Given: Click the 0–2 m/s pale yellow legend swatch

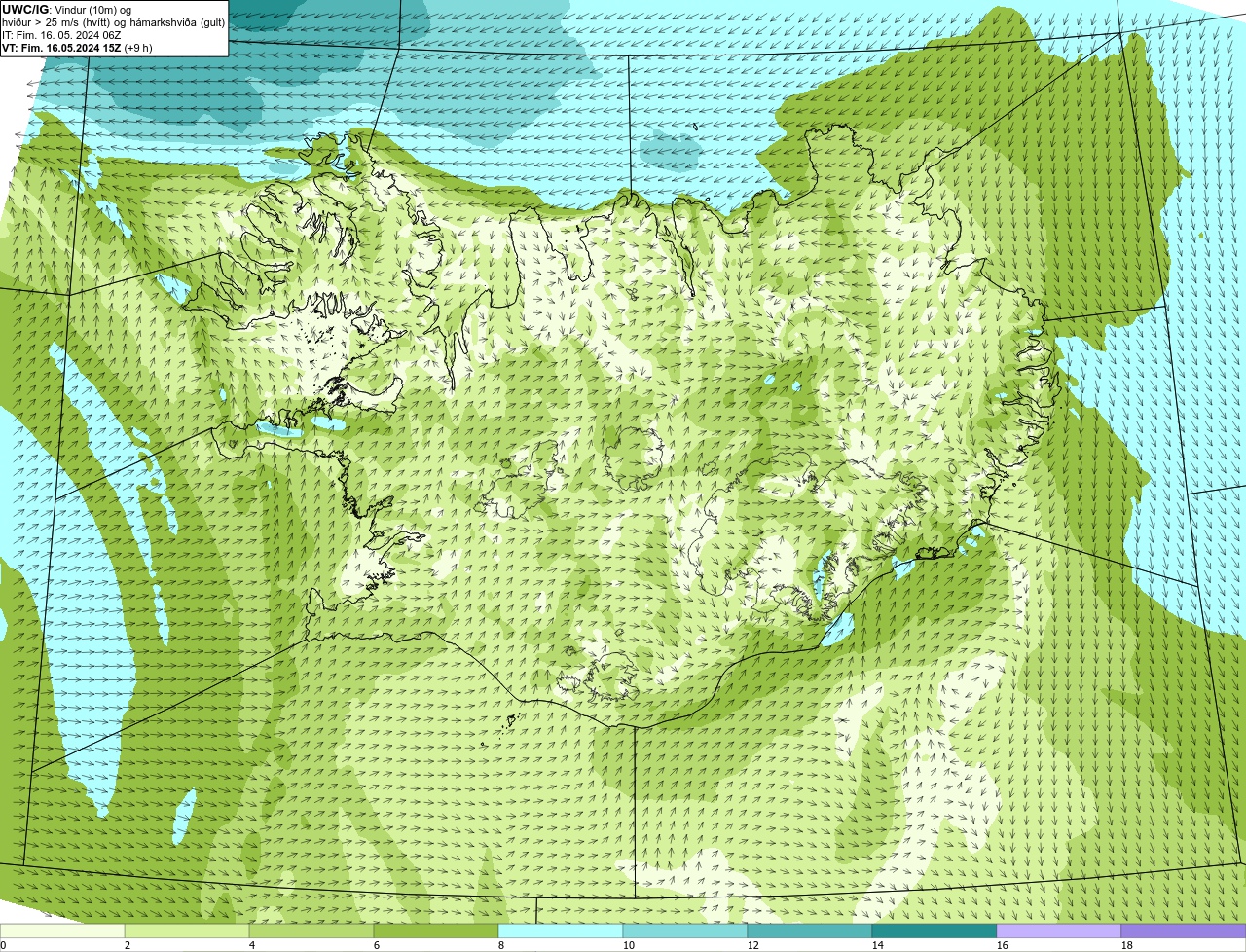Looking at the screenshot, I should [x=62, y=931].
